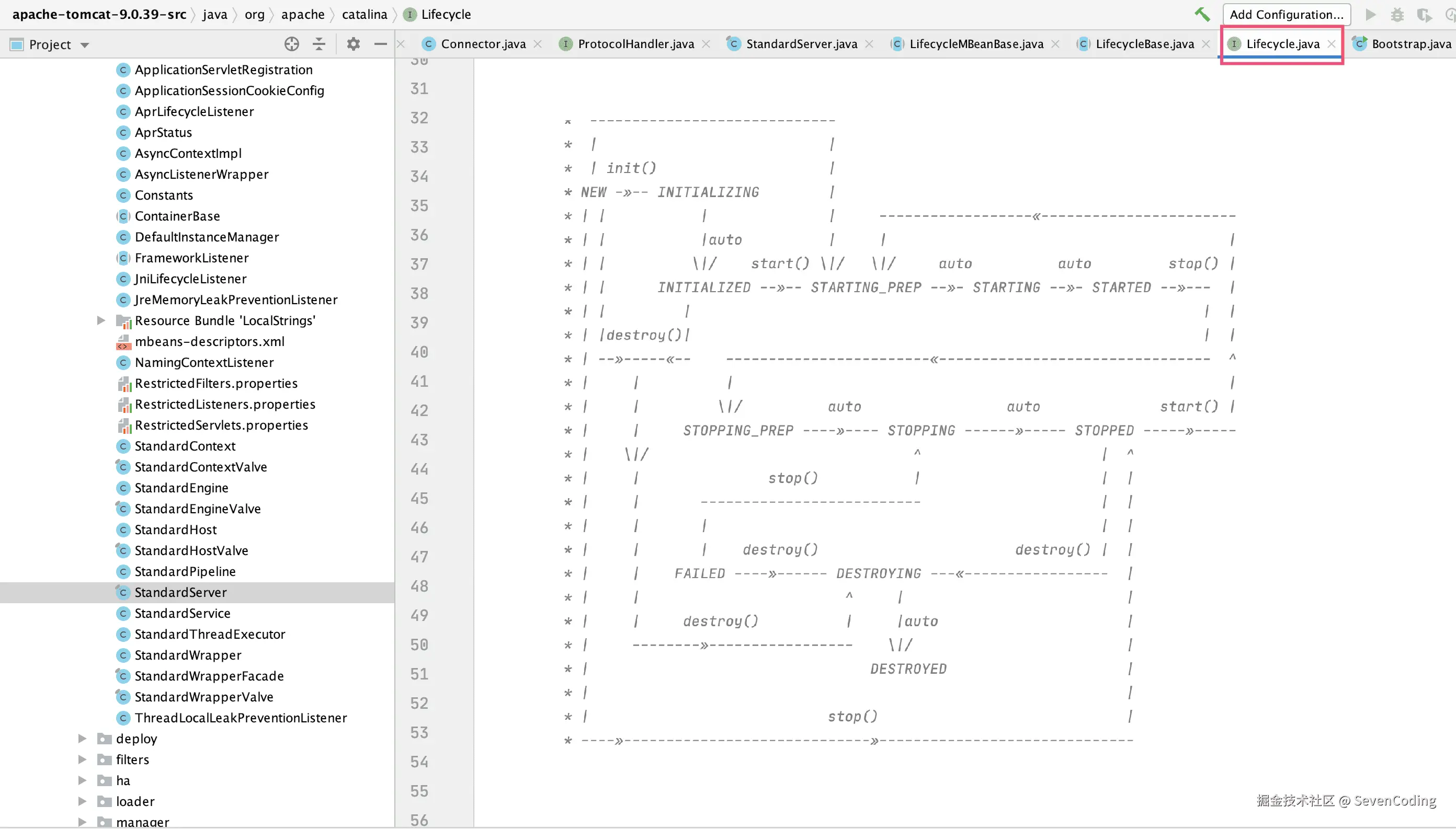Select StandardService in project tree
This screenshot has width=1456, height=829.
[183, 613]
